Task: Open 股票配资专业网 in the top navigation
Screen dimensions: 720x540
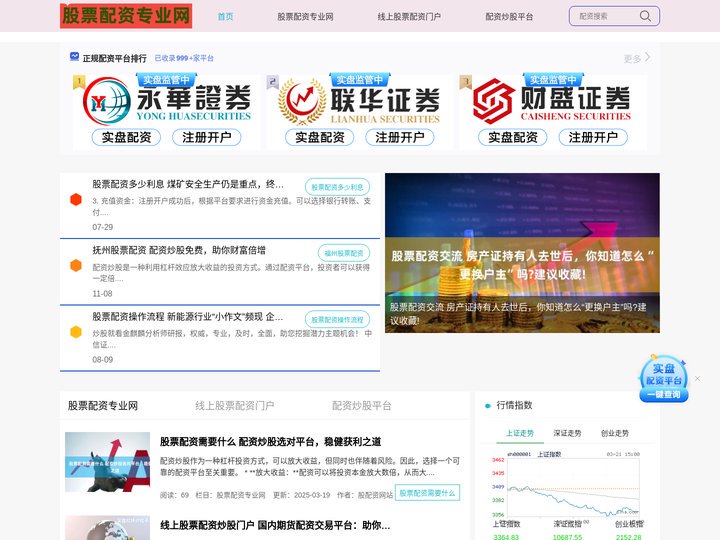Action: 305,17
